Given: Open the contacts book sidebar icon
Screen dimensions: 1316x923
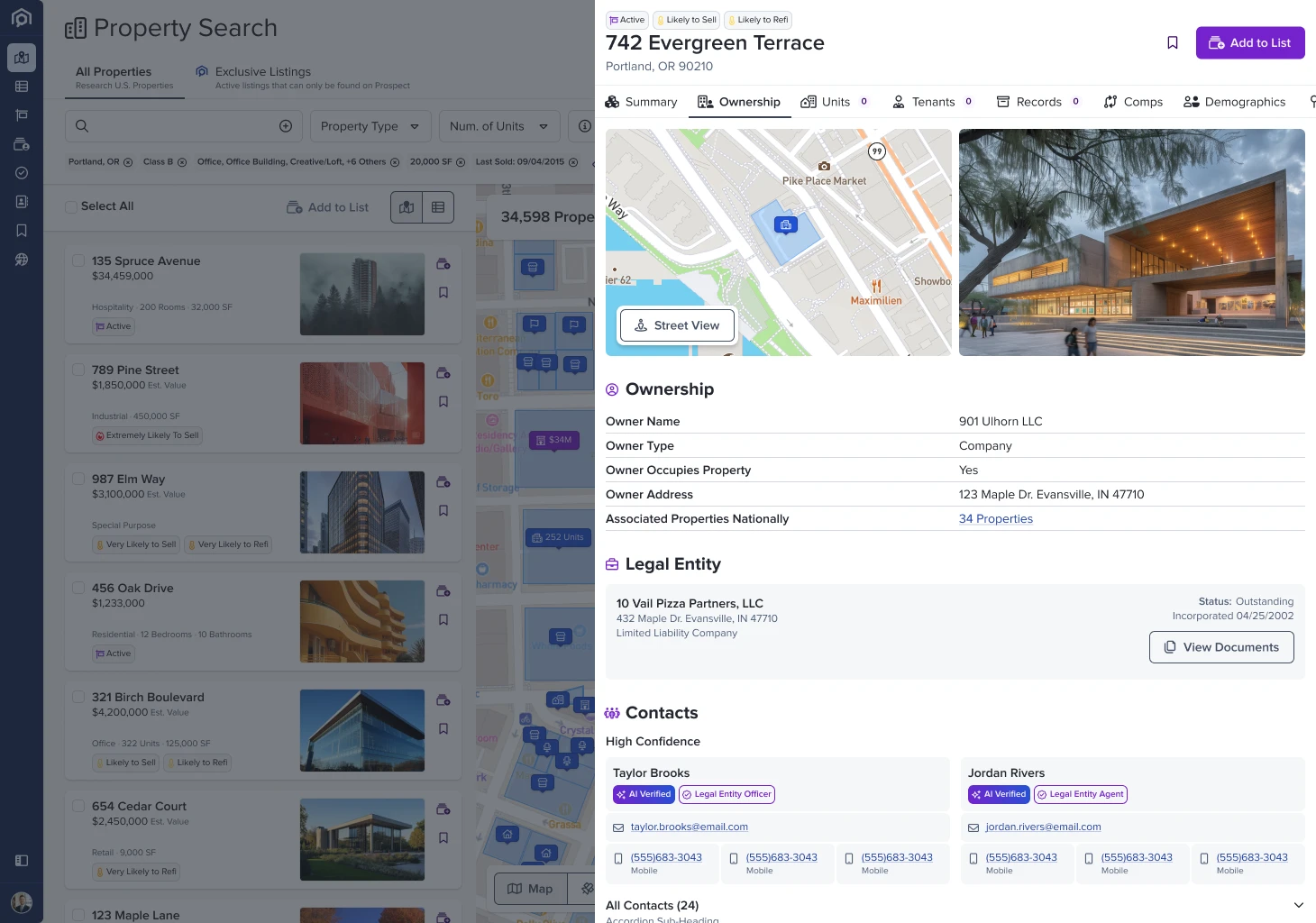Looking at the screenshot, I should [22, 202].
